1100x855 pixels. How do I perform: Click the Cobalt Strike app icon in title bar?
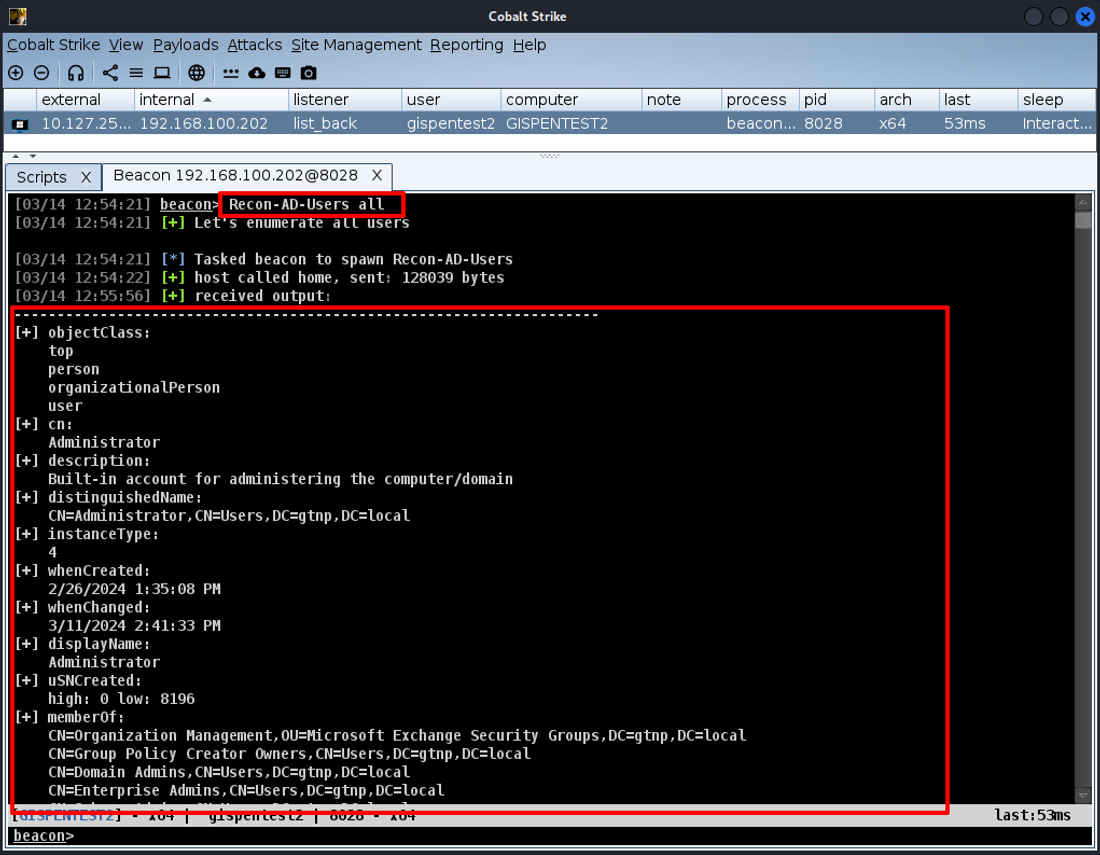18,16
